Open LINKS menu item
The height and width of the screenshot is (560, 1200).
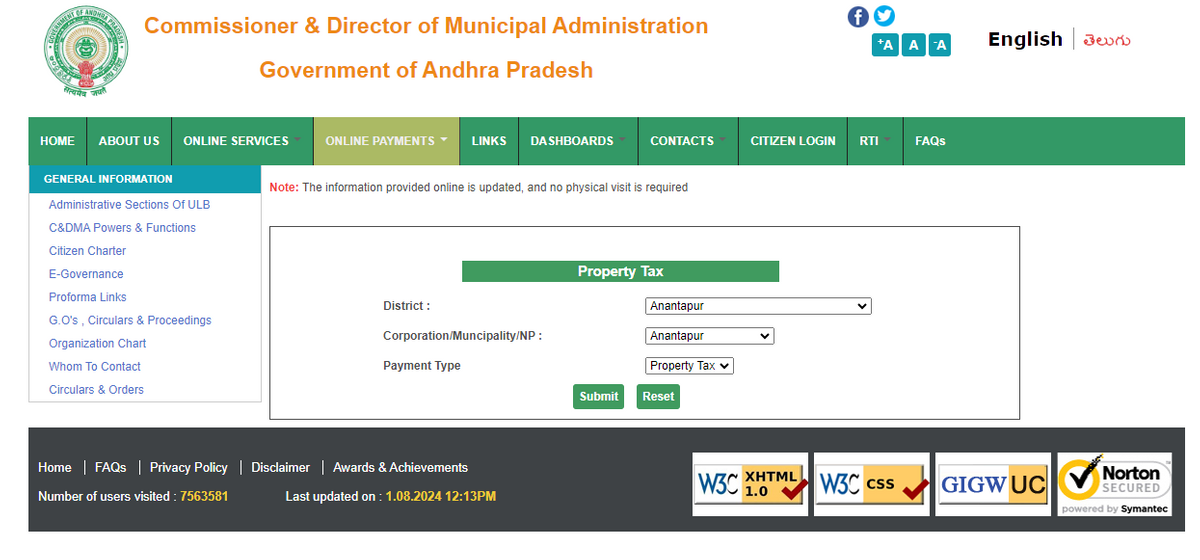489,141
